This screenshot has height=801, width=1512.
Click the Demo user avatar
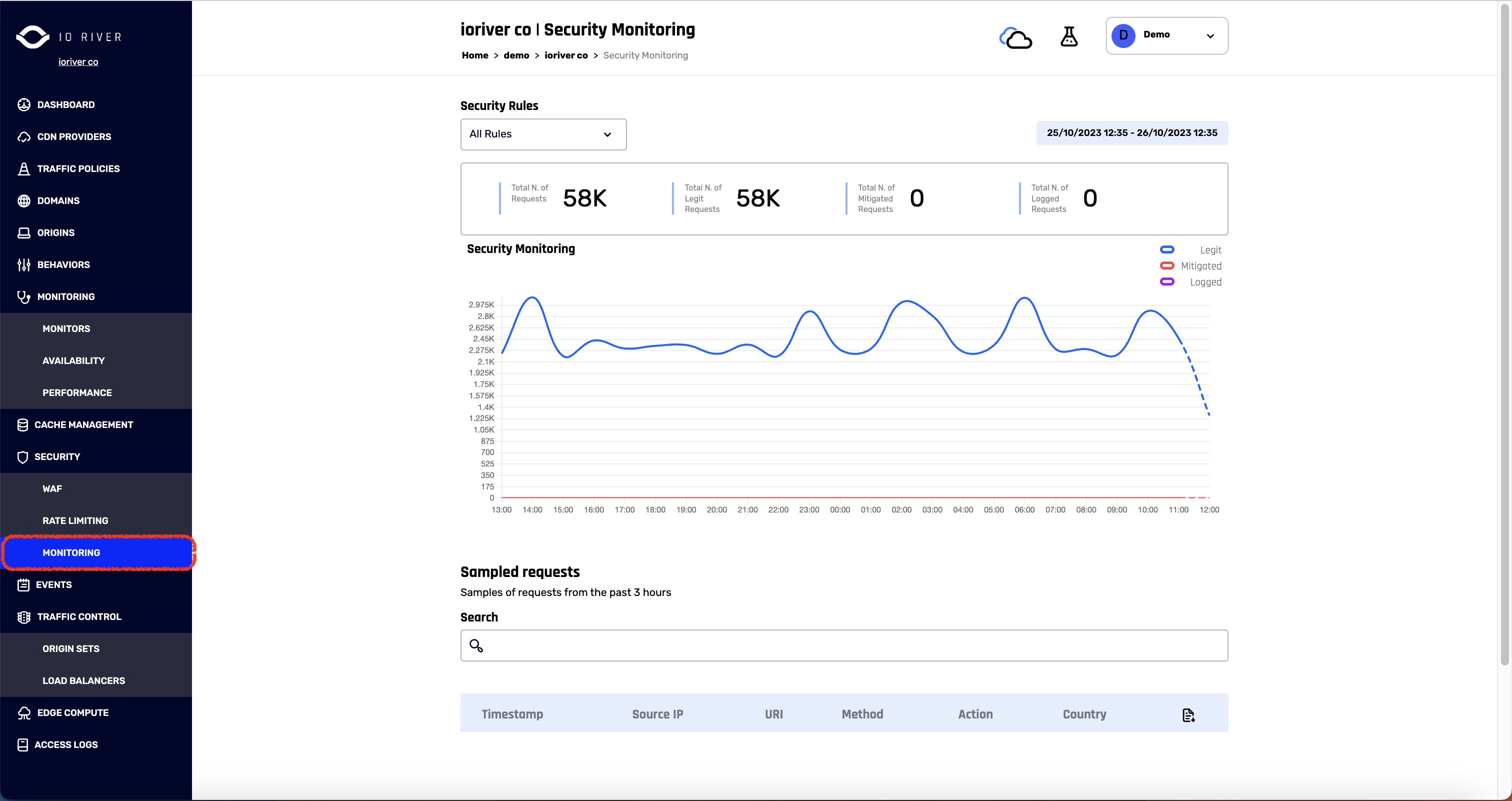point(1123,35)
